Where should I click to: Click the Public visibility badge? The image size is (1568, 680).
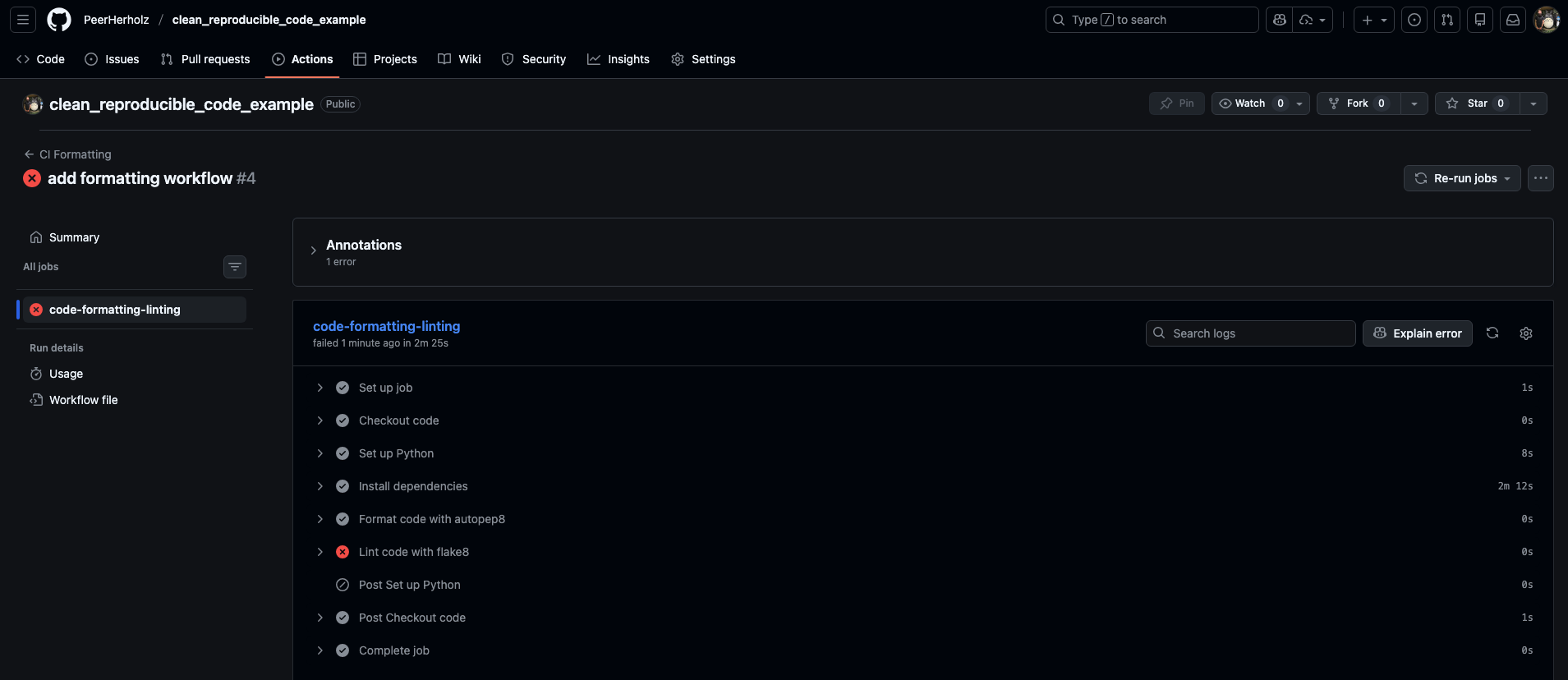(x=340, y=104)
